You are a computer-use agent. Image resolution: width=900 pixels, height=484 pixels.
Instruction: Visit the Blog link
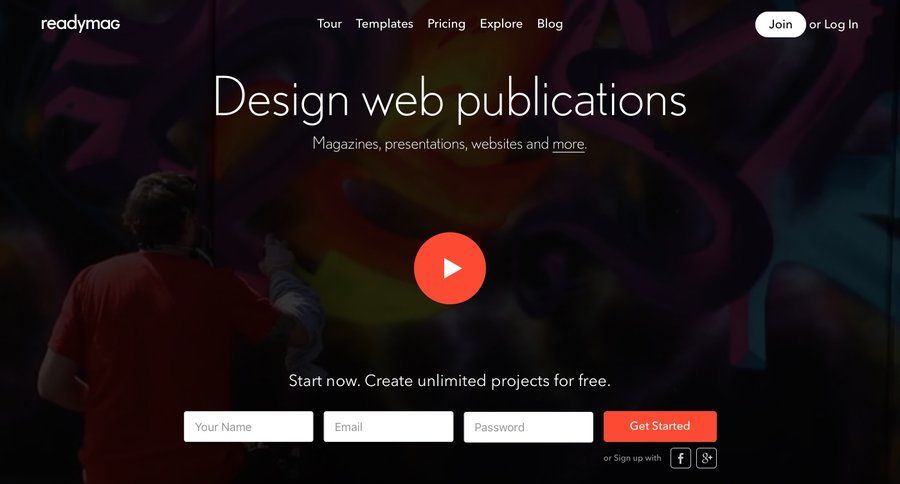point(550,24)
